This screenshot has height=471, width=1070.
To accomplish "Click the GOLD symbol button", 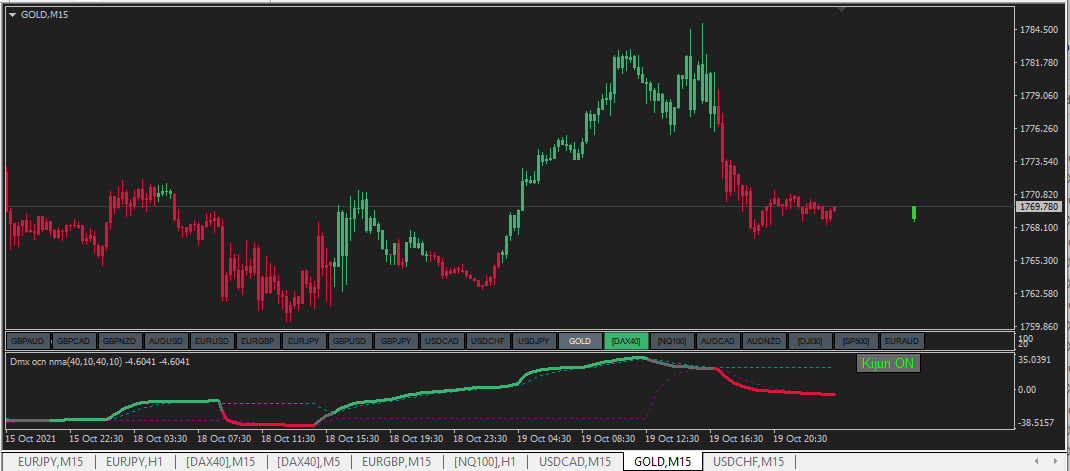I will tap(580, 340).
